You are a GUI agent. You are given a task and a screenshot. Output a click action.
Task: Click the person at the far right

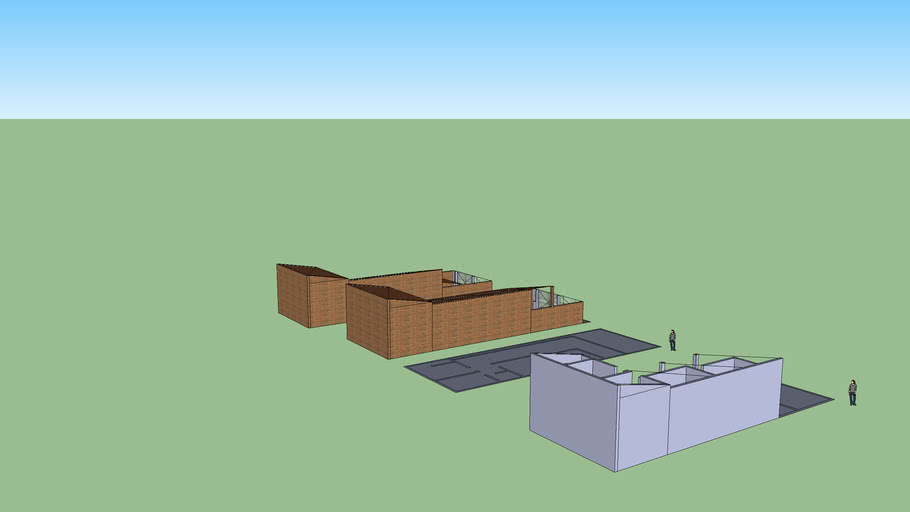[853, 392]
